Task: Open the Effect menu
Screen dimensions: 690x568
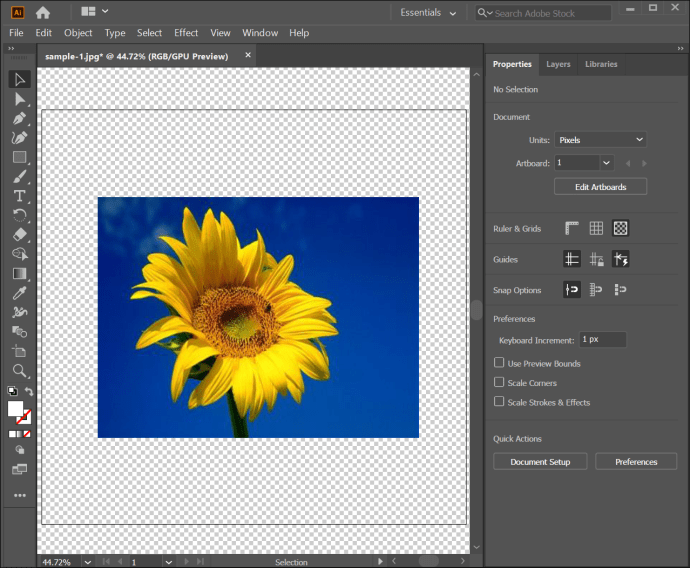Action: [186, 33]
